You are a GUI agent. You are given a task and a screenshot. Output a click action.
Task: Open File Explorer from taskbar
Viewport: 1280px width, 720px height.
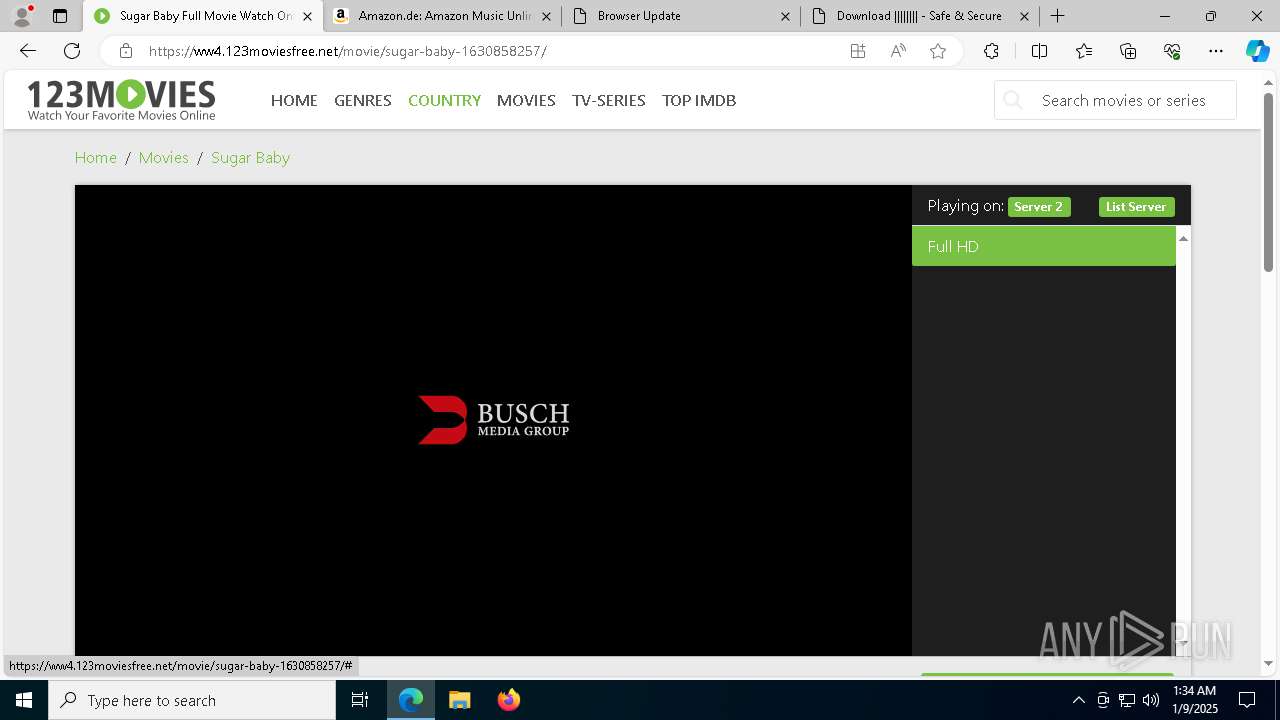459,700
